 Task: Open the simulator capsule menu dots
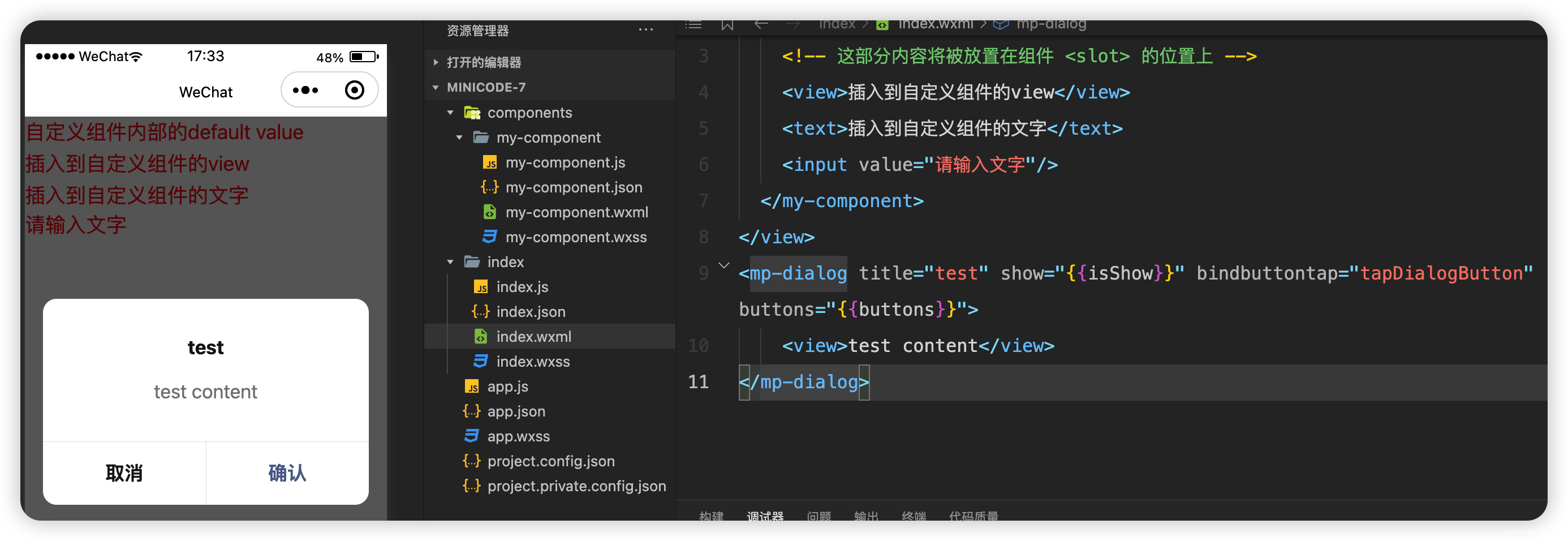coord(305,90)
